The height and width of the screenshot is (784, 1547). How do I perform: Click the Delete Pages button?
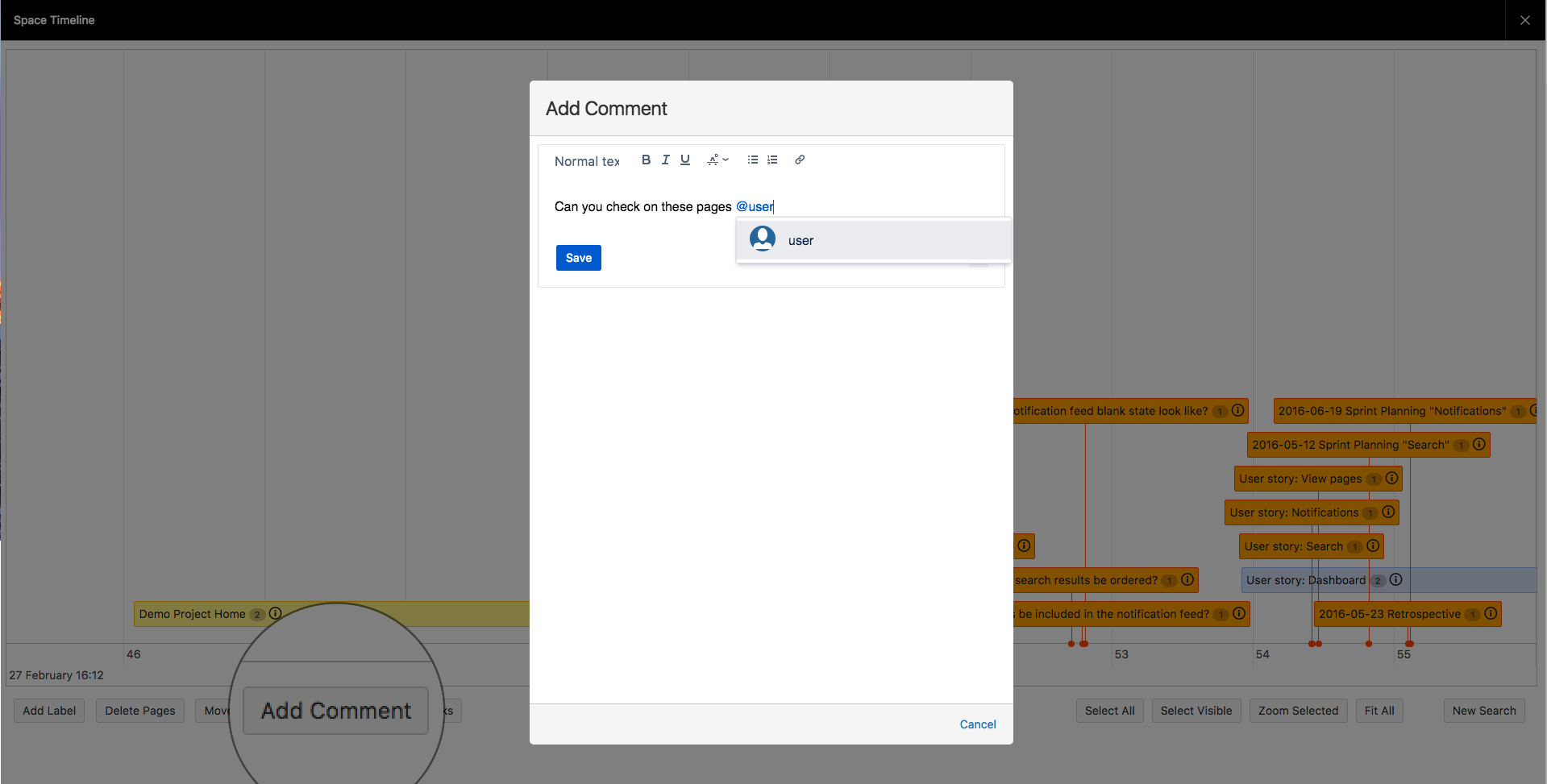coord(140,711)
